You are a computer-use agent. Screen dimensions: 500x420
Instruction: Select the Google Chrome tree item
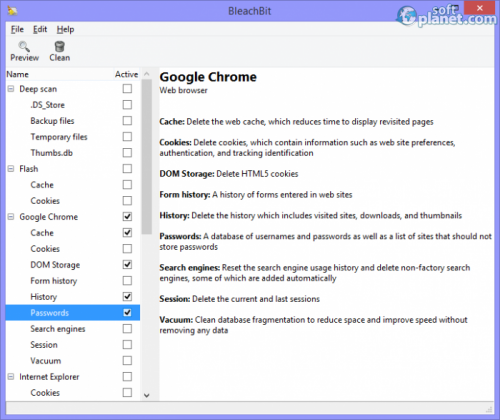(49, 217)
